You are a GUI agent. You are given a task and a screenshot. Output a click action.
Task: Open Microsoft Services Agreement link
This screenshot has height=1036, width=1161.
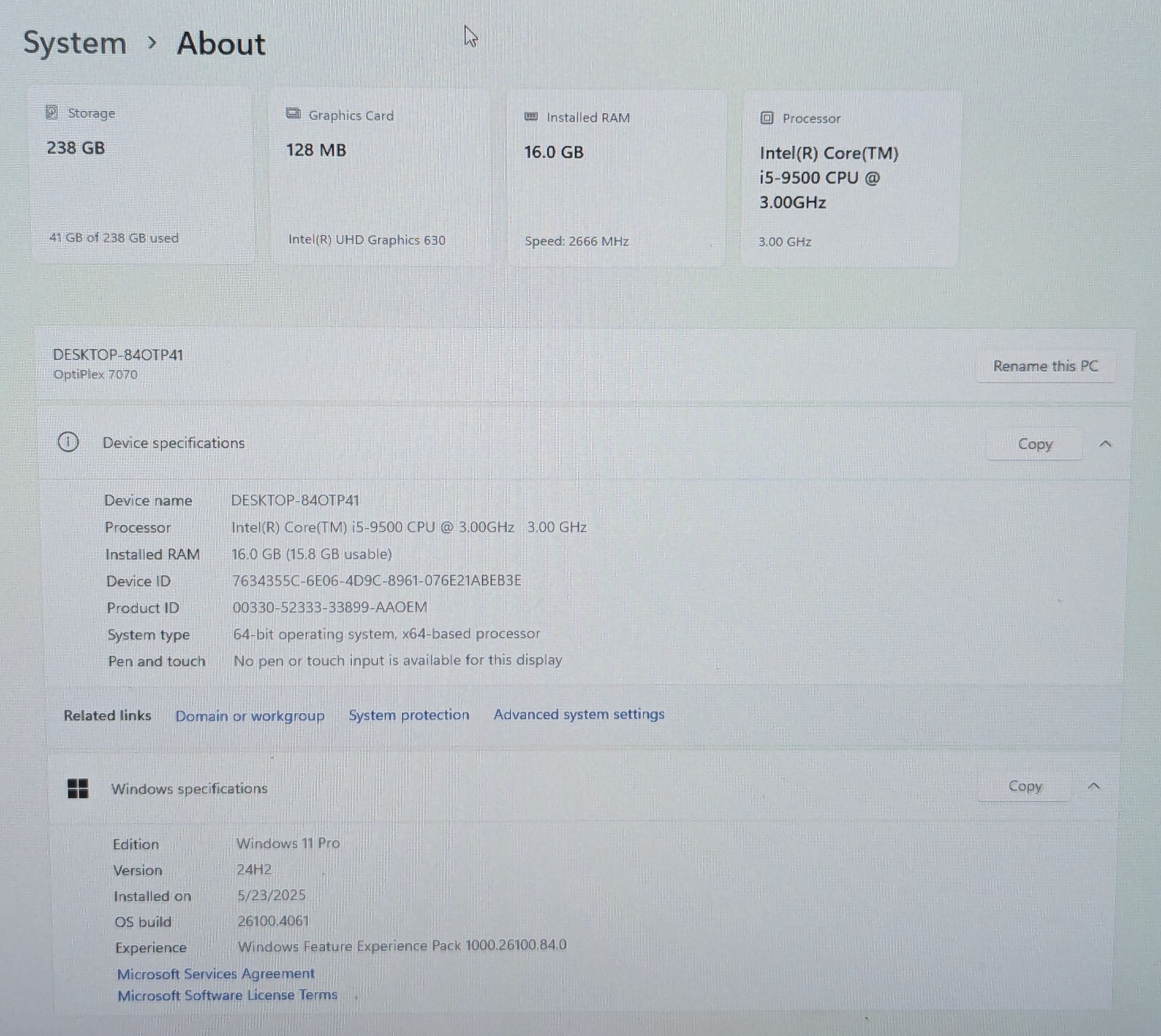pyautogui.click(x=216, y=974)
